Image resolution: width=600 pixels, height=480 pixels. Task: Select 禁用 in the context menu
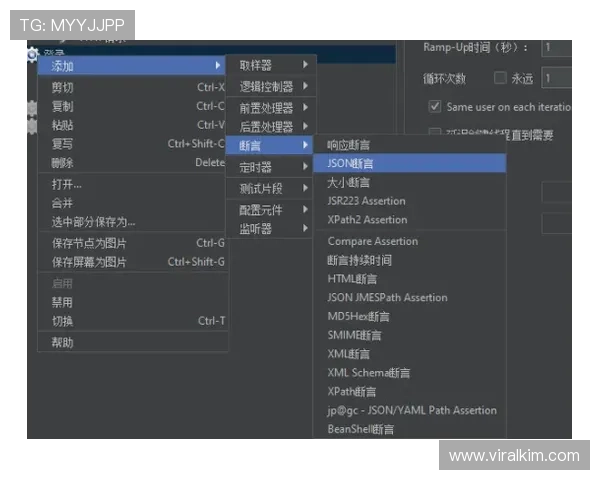tap(132, 302)
